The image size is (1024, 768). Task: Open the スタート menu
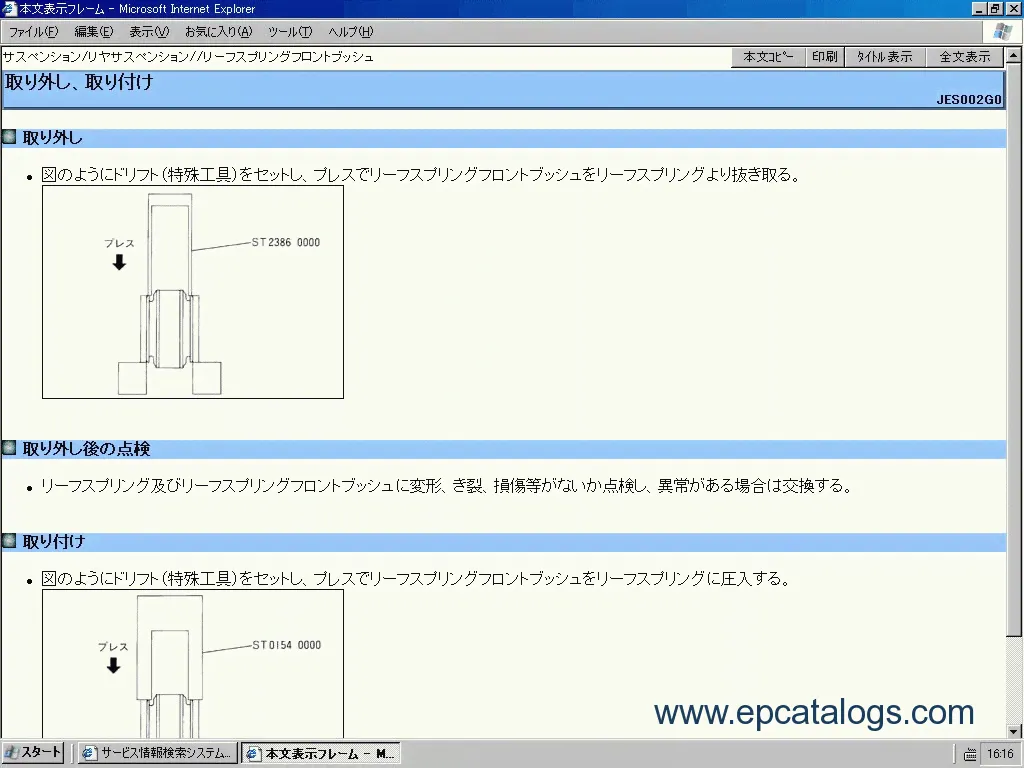33,753
